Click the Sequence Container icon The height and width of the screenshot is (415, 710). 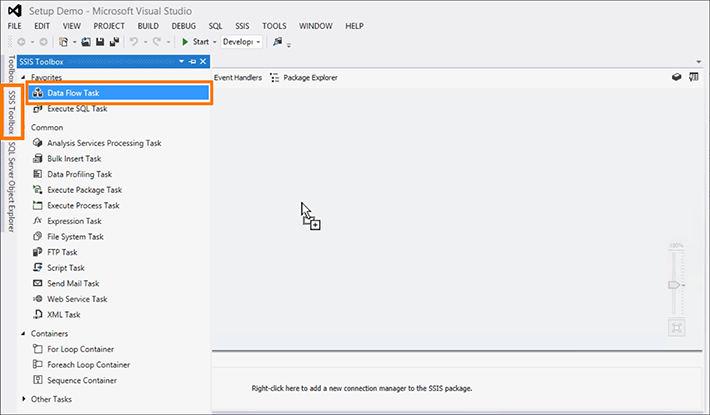[x=38, y=380]
